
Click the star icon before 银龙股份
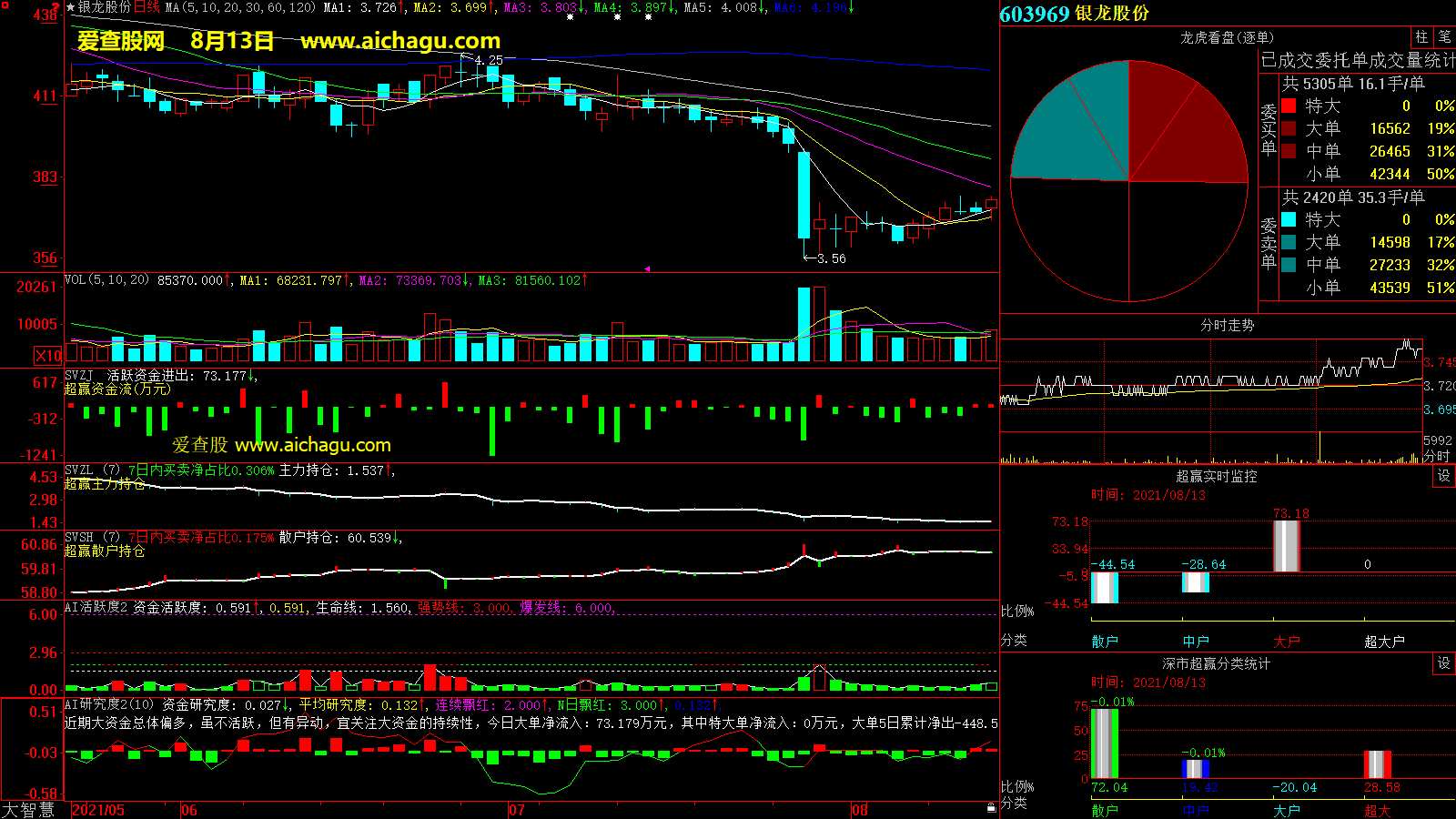pyautogui.click(x=71, y=7)
